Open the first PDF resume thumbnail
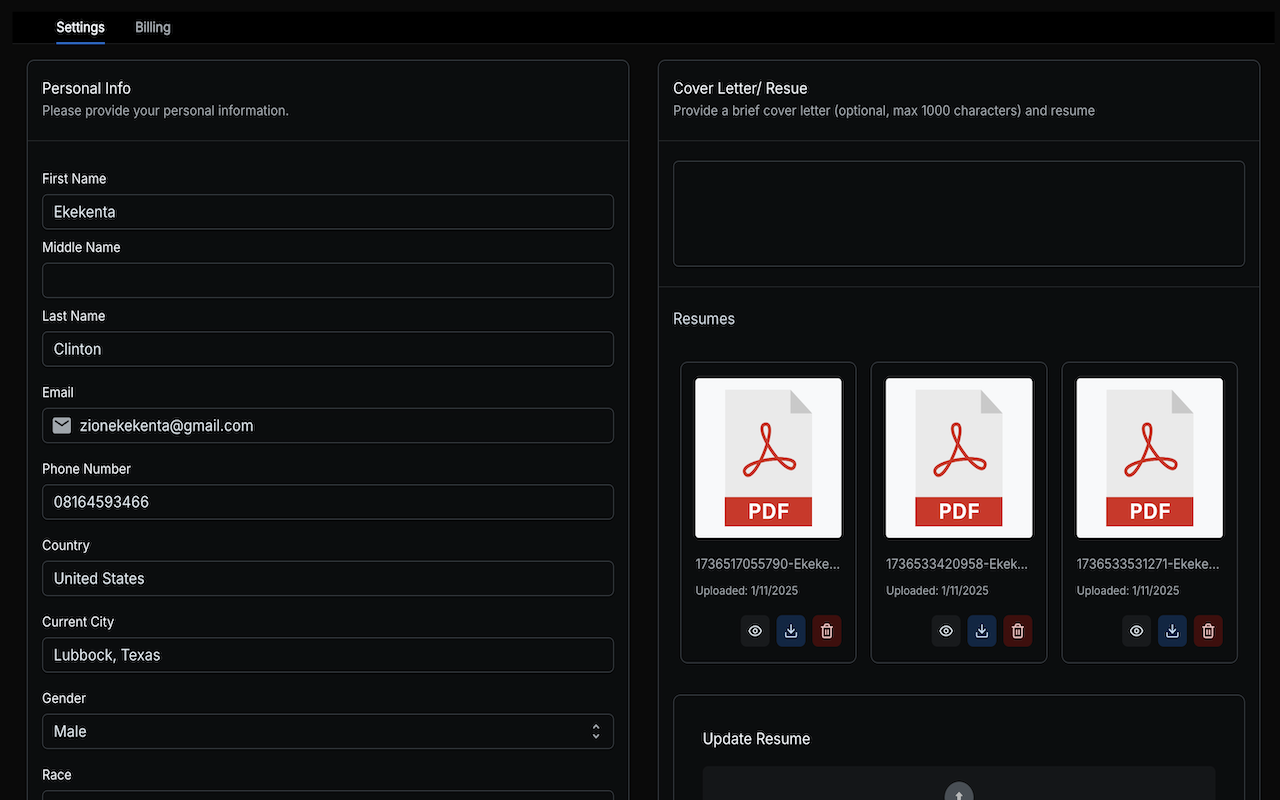1280x800 pixels. coord(768,458)
